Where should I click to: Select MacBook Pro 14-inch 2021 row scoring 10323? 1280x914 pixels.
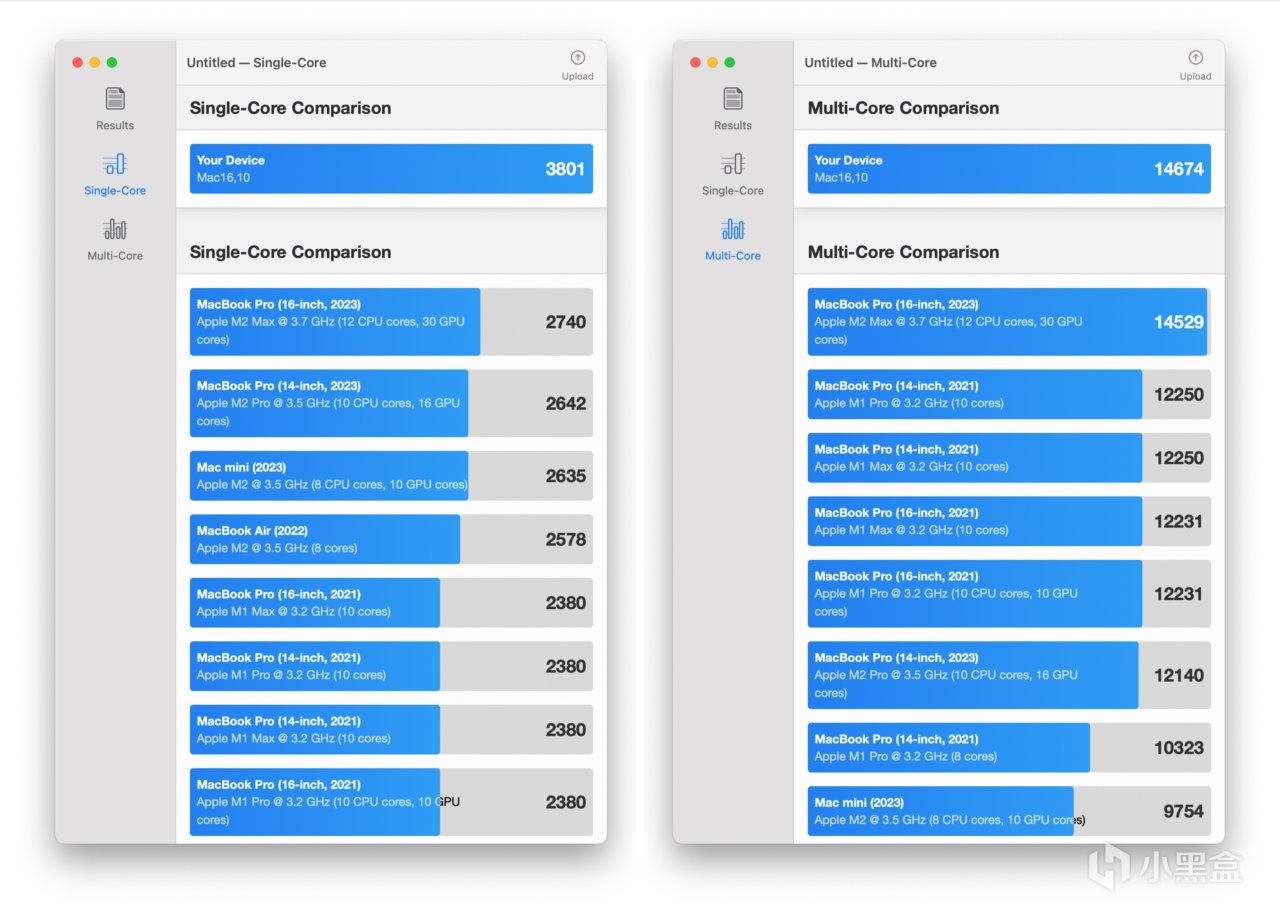coord(1009,748)
